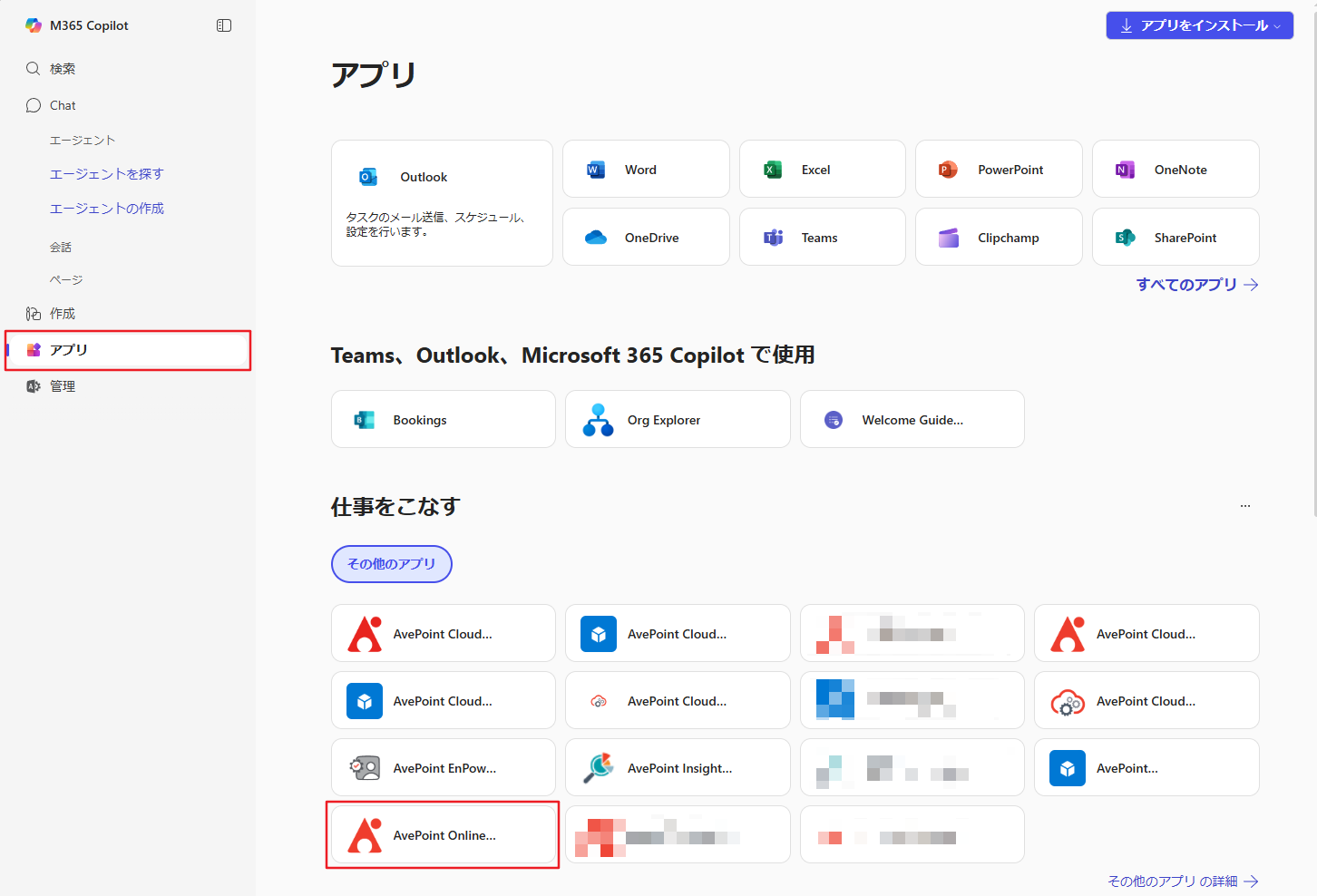The width and height of the screenshot is (1317, 896).
Task: Collapse the sidebar using the panel icon
Action: (x=224, y=25)
